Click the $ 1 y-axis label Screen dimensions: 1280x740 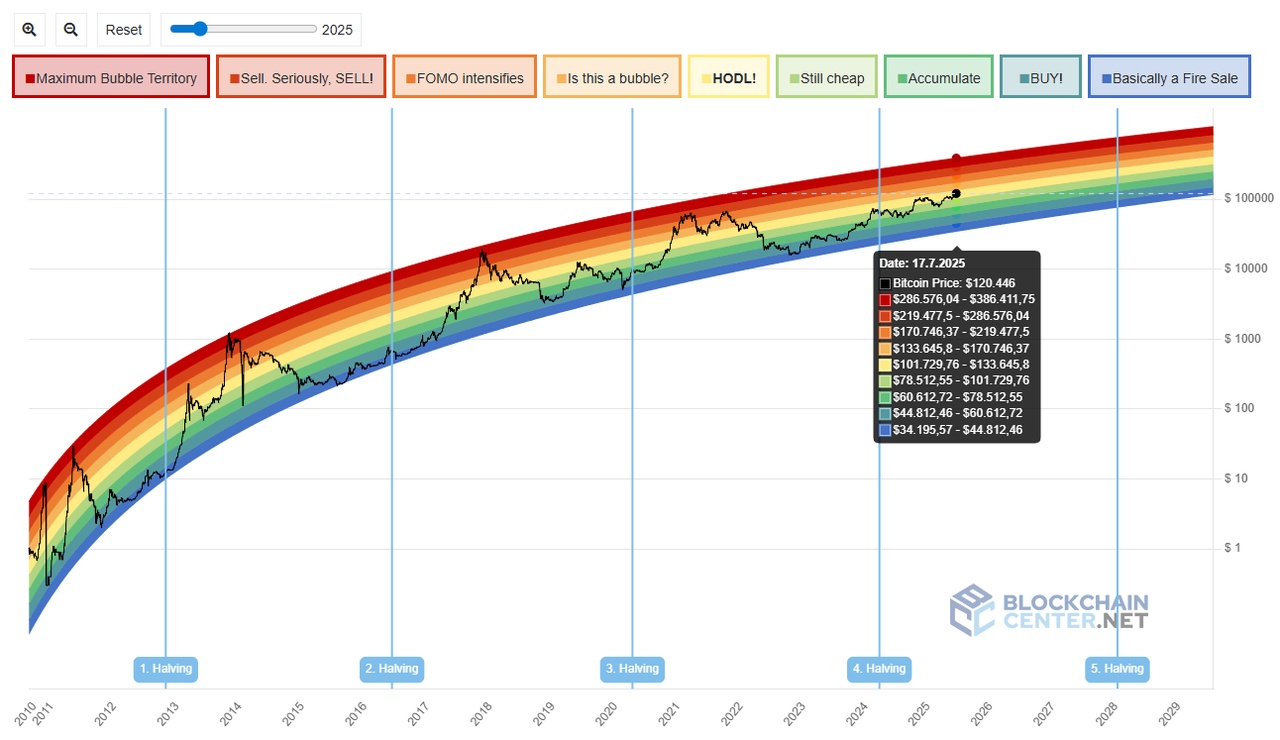pyautogui.click(x=1234, y=548)
